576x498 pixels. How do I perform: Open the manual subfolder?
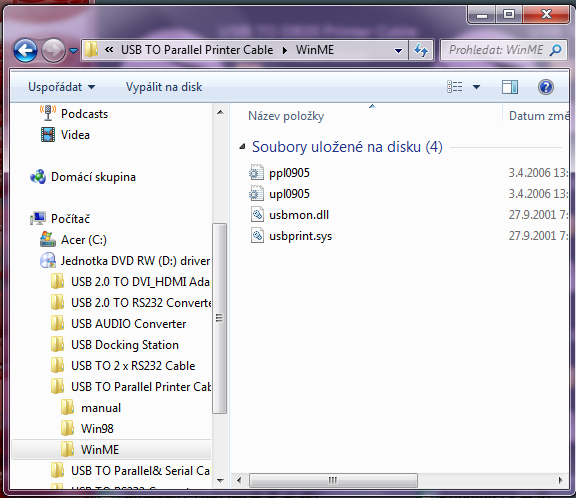coord(101,408)
